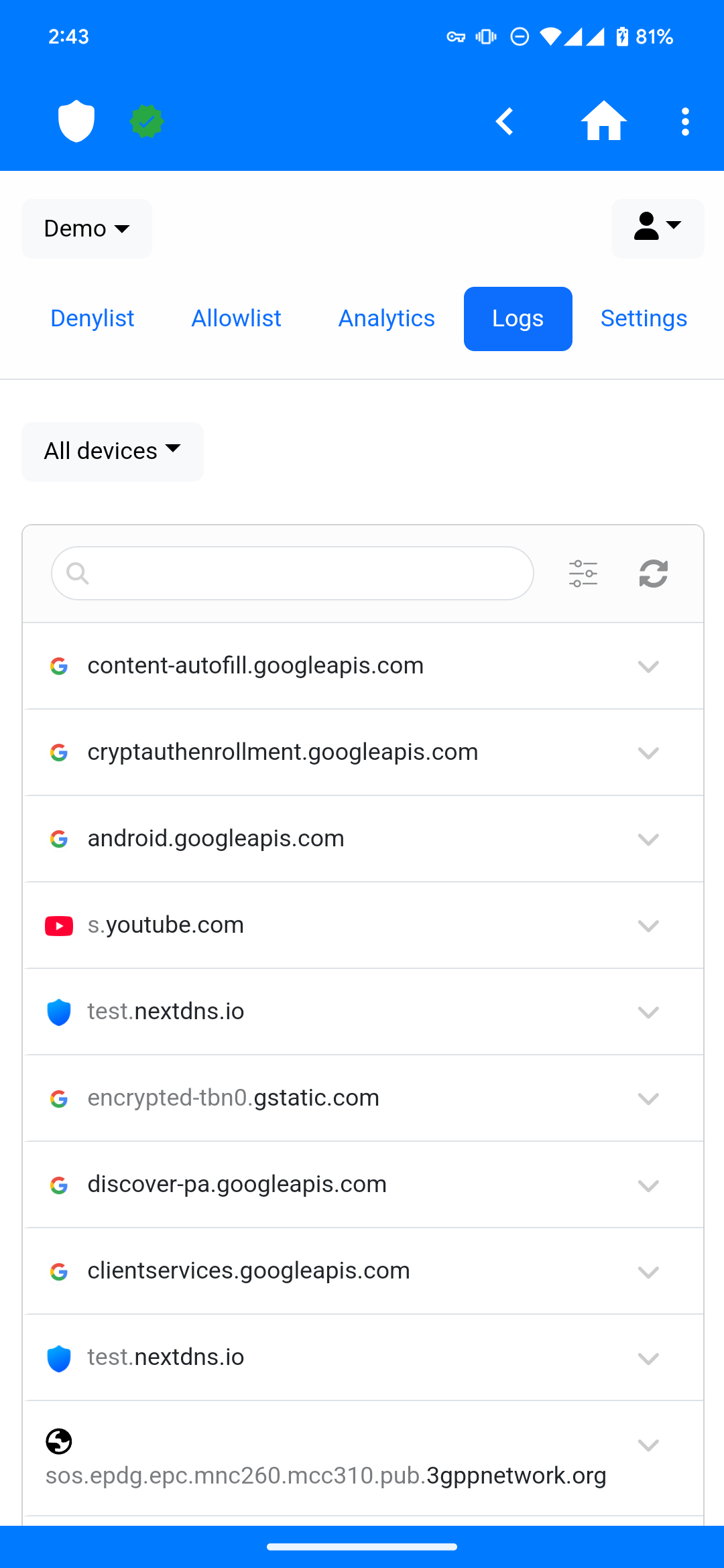Tap the white shield NextDNS icon
The height and width of the screenshot is (1568, 724).
click(76, 121)
